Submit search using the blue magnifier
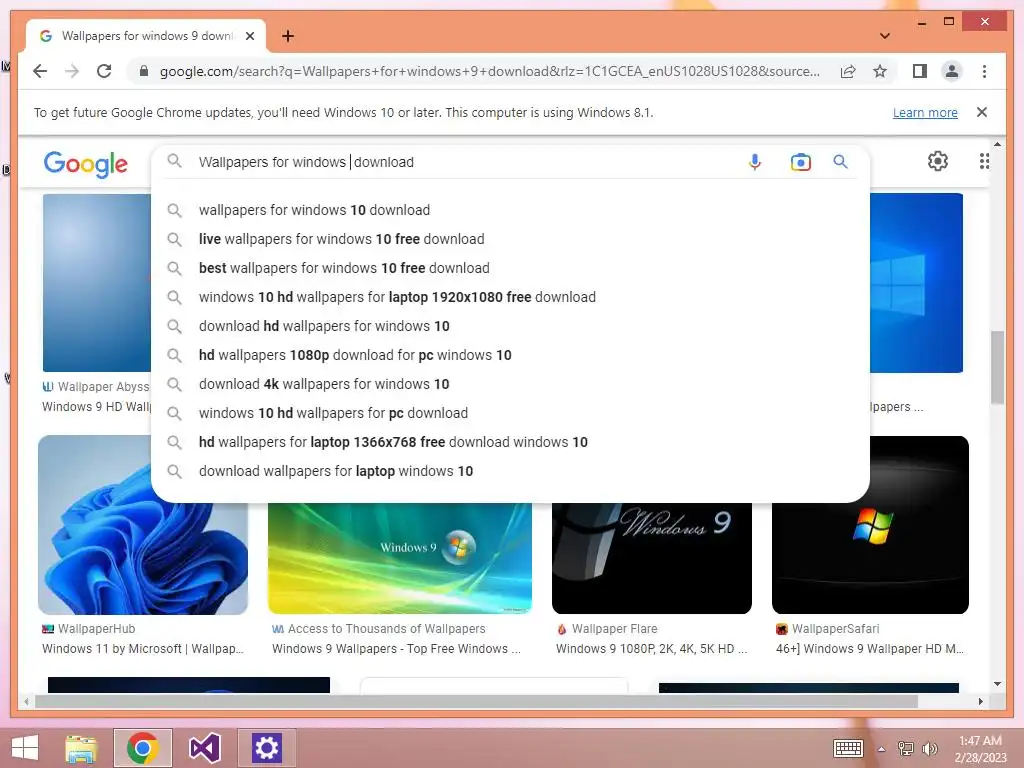The width and height of the screenshot is (1024, 768). click(x=840, y=161)
